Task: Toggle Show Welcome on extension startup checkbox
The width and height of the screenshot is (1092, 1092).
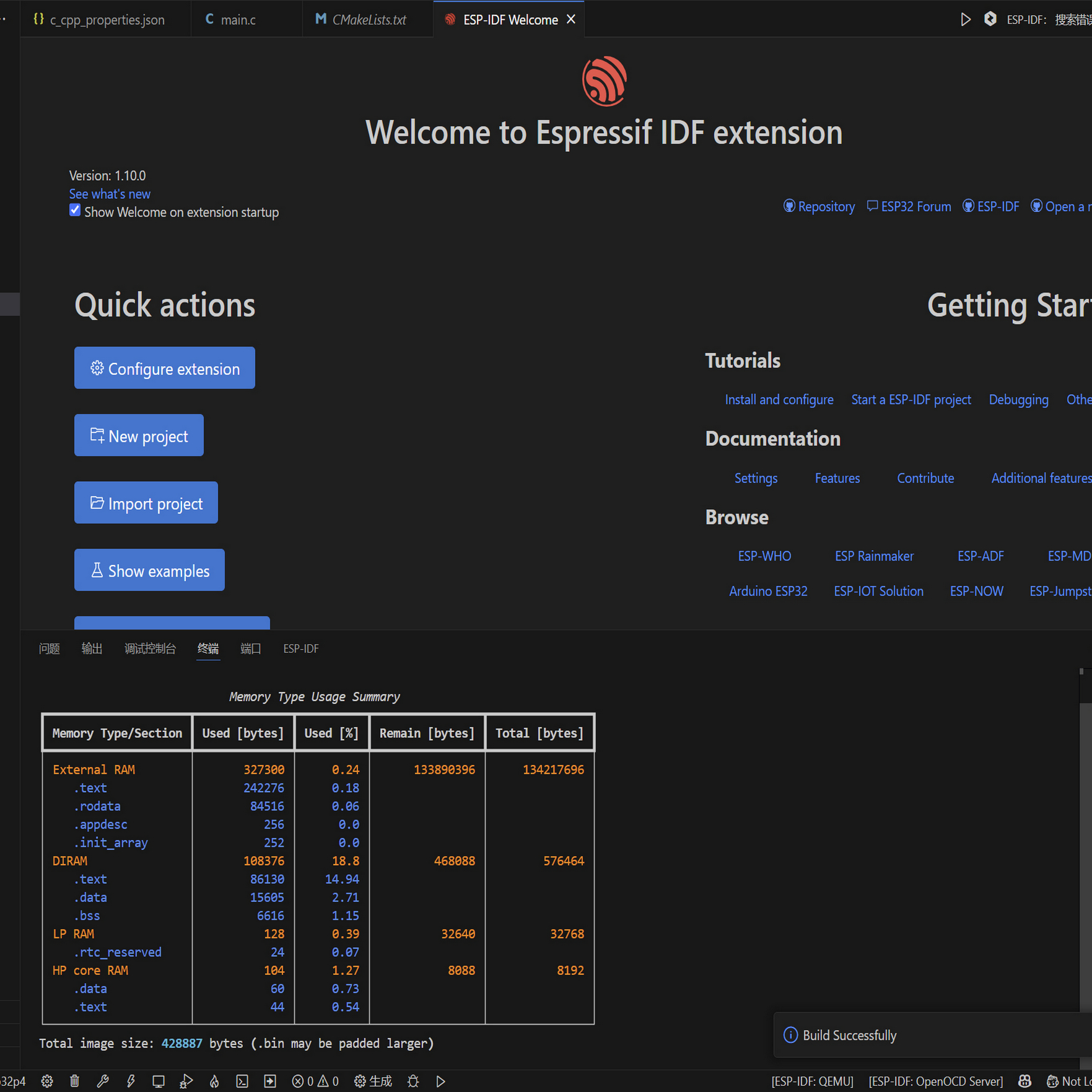Action: point(75,211)
